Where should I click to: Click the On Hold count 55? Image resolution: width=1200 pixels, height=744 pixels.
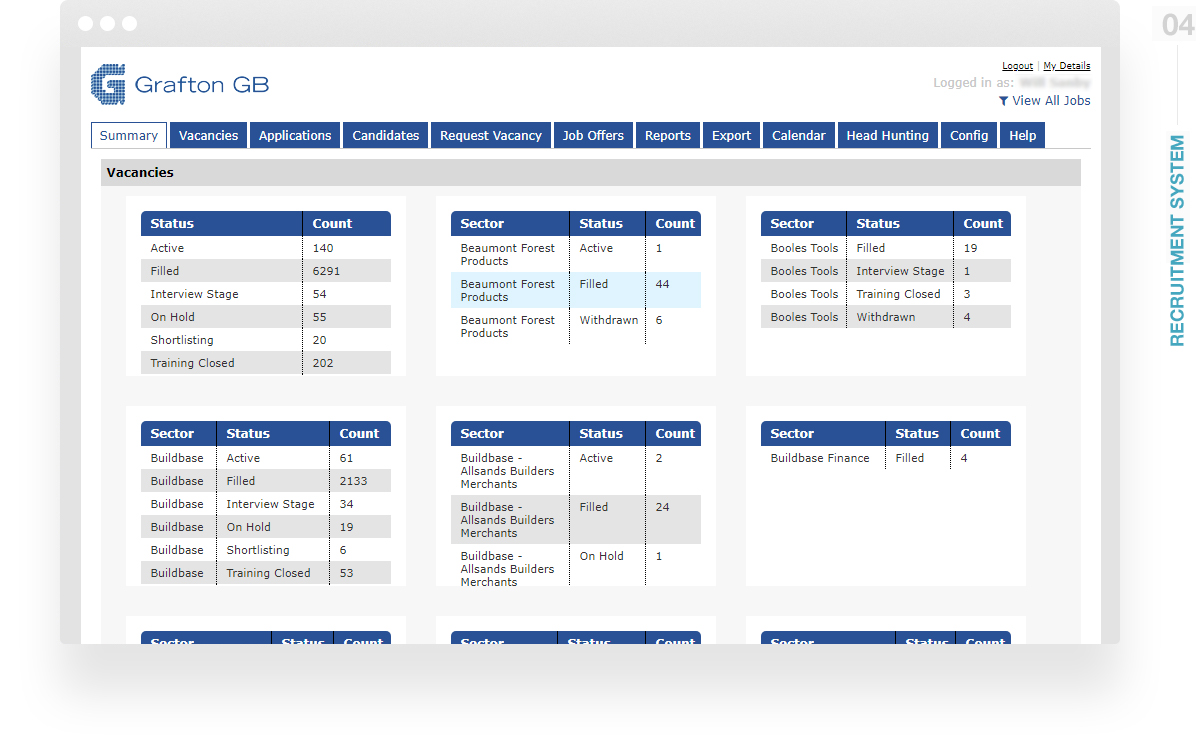(320, 317)
